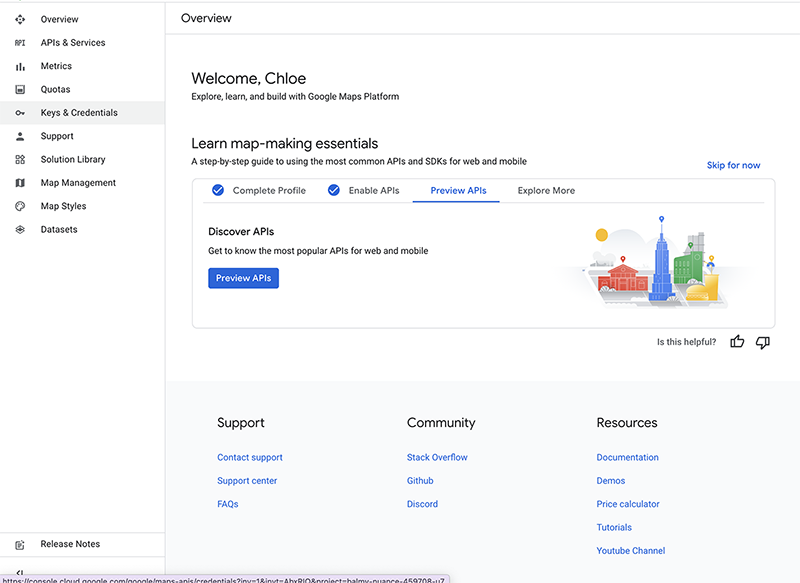Viewport: 800px width, 583px height.
Task: Open Github community link
Action: pyautogui.click(x=420, y=481)
